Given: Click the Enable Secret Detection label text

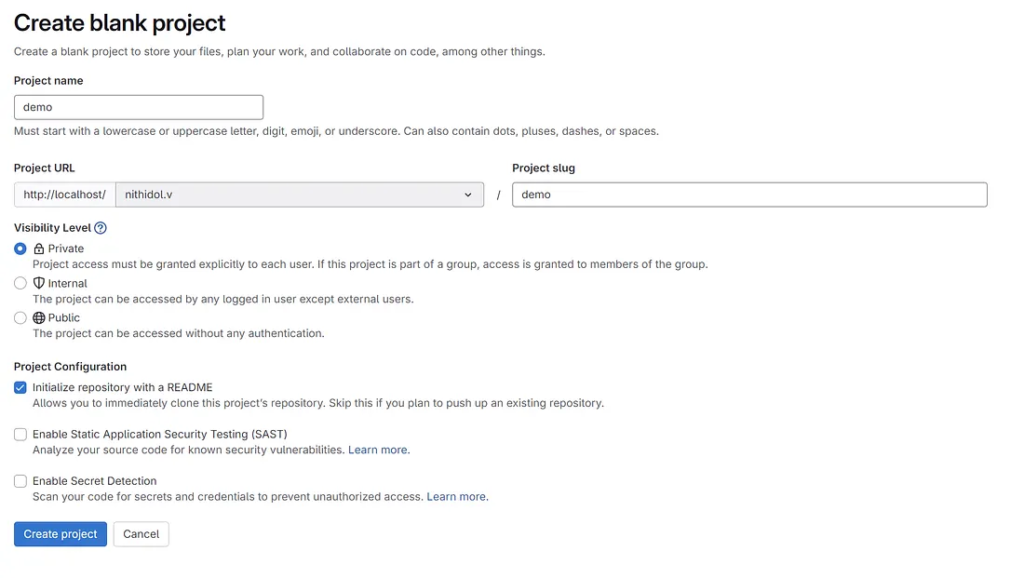Looking at the screenshot, I should pyautogui.click(x=94, y=481).
